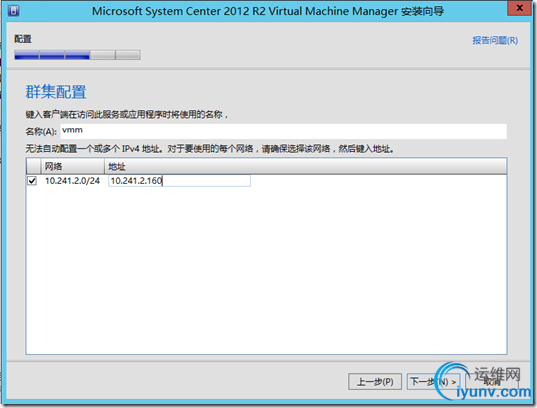Uncheck the 10.241.2.0/24 network checkbox
The image size is (537, 408).
[x=32, y=181]
